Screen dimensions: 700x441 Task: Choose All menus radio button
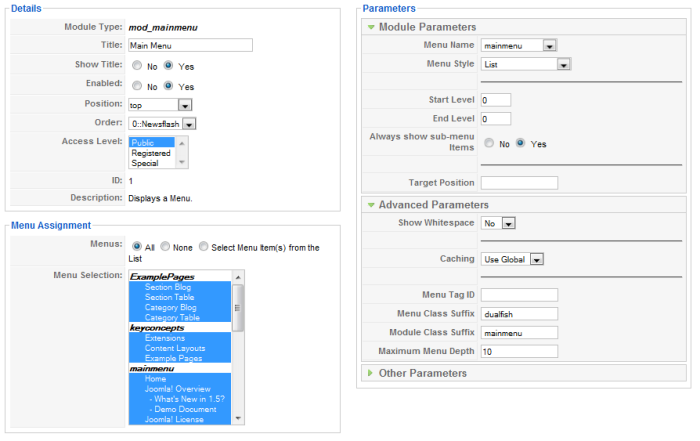tap(137, 246)
